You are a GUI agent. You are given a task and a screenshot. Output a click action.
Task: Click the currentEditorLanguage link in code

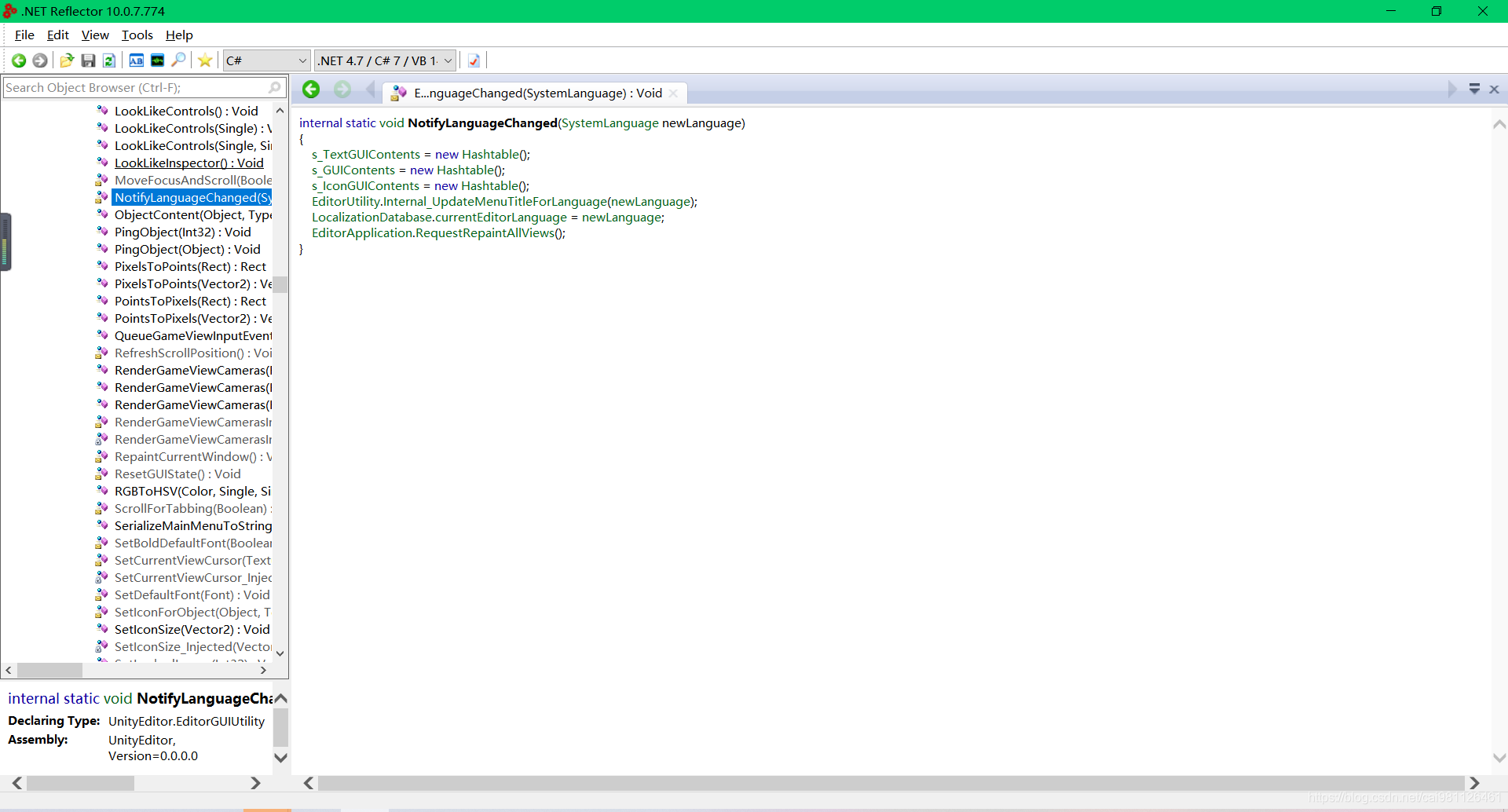coord(501,217)
